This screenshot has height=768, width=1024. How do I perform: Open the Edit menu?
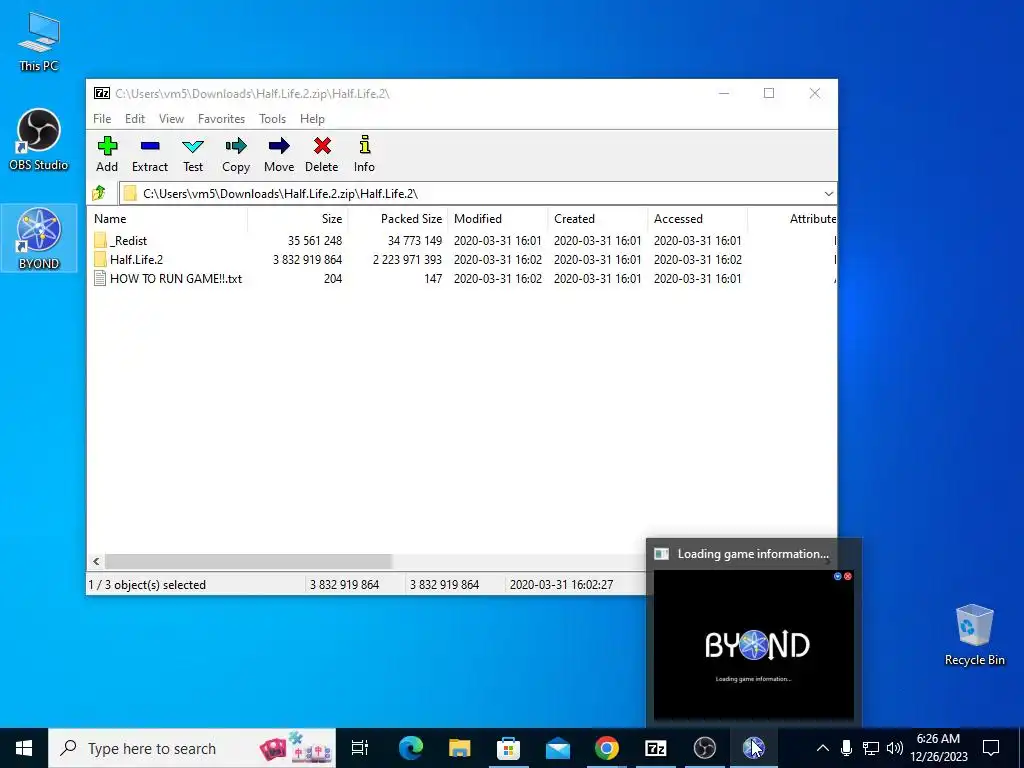pyautogui.click(x=135, y=119)
